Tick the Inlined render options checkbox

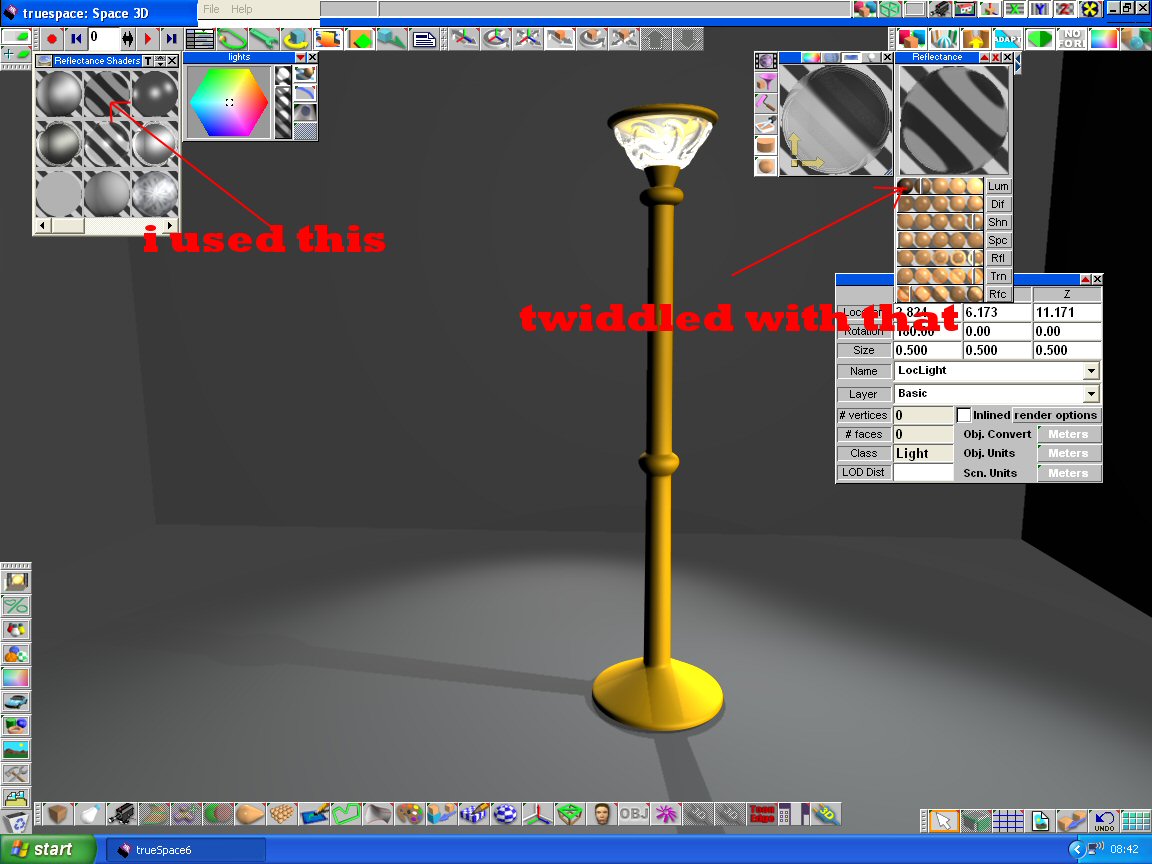[x=963, y=415]
